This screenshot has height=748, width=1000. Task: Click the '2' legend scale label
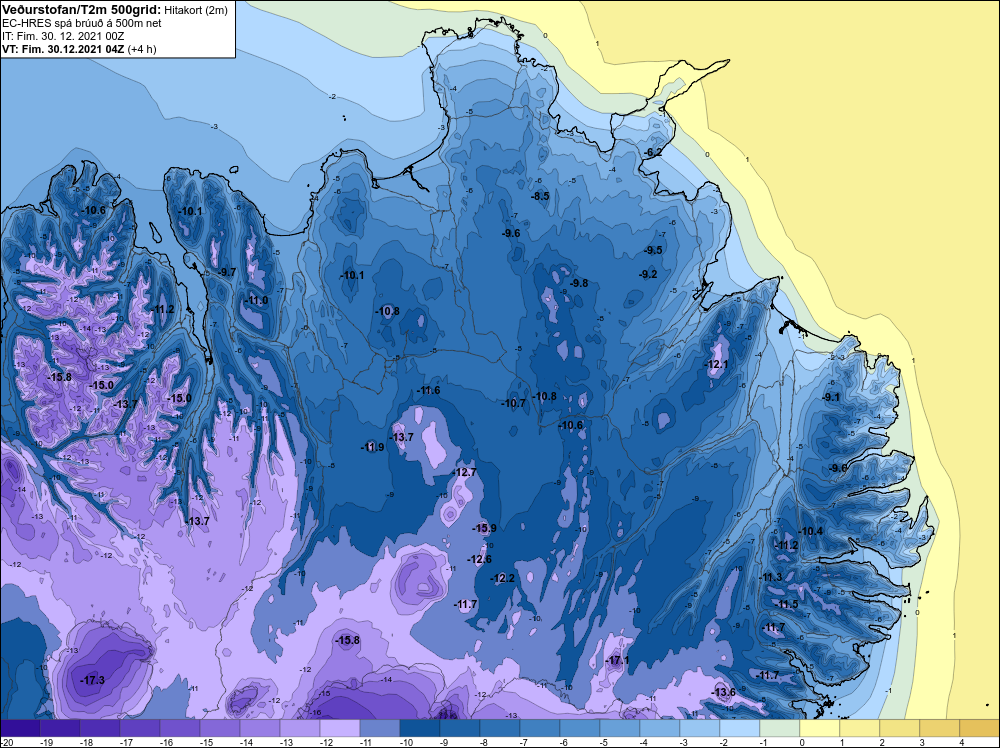pyautogui.click(x=882, y=742)
